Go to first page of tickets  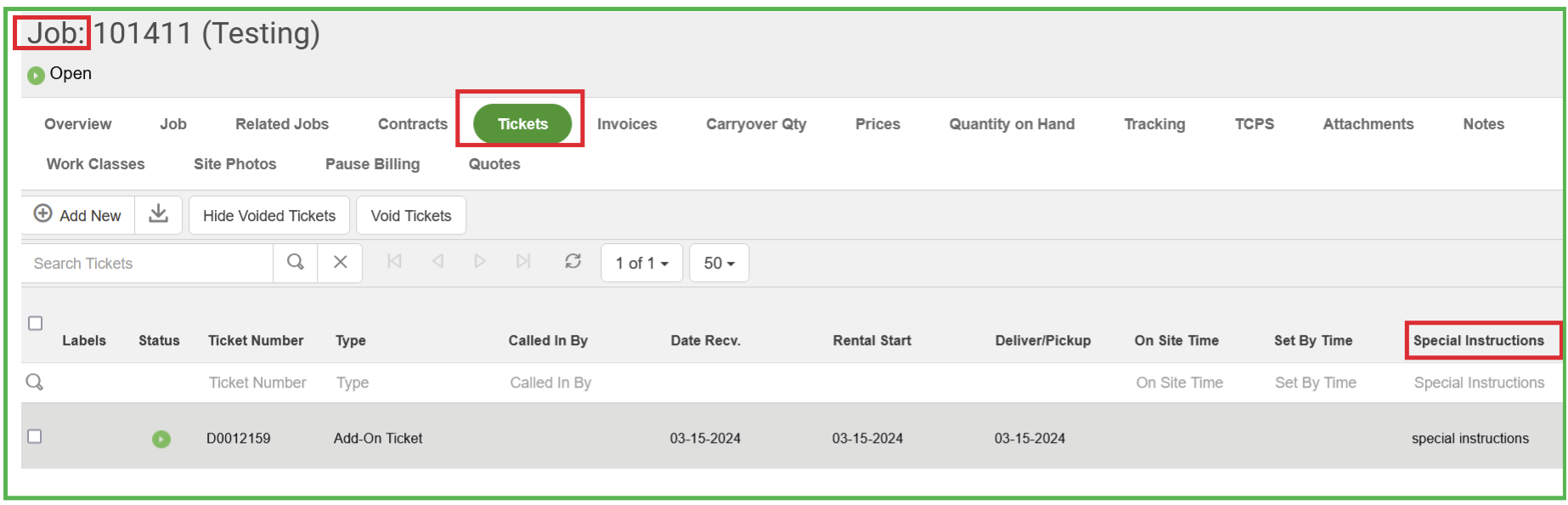click(x=394, y=262)
